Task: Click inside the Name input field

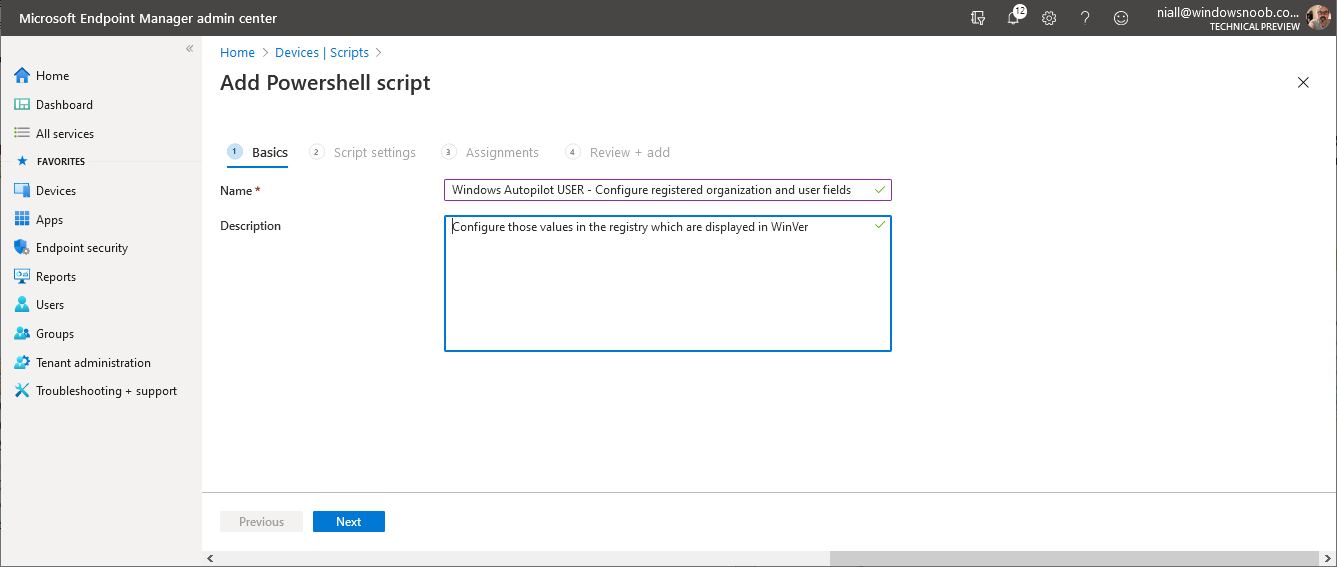Action: 667,190
